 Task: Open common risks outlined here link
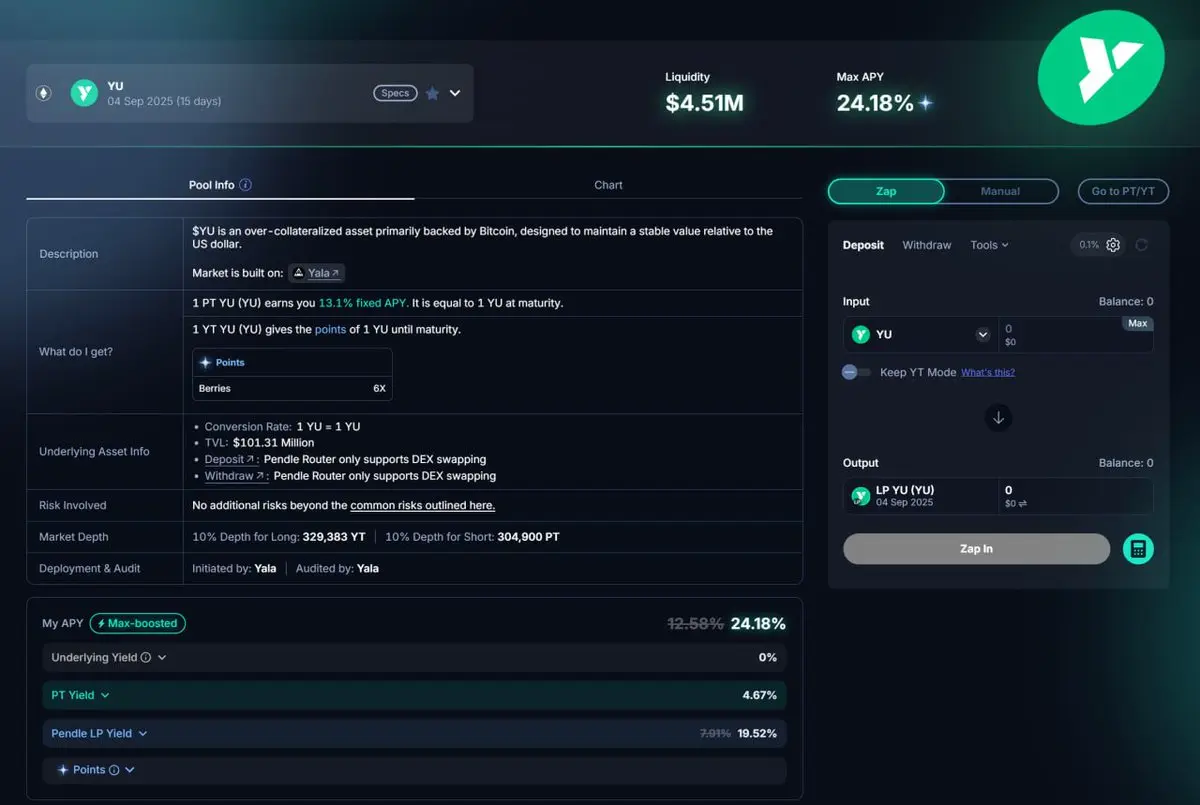tap(422, 505)
